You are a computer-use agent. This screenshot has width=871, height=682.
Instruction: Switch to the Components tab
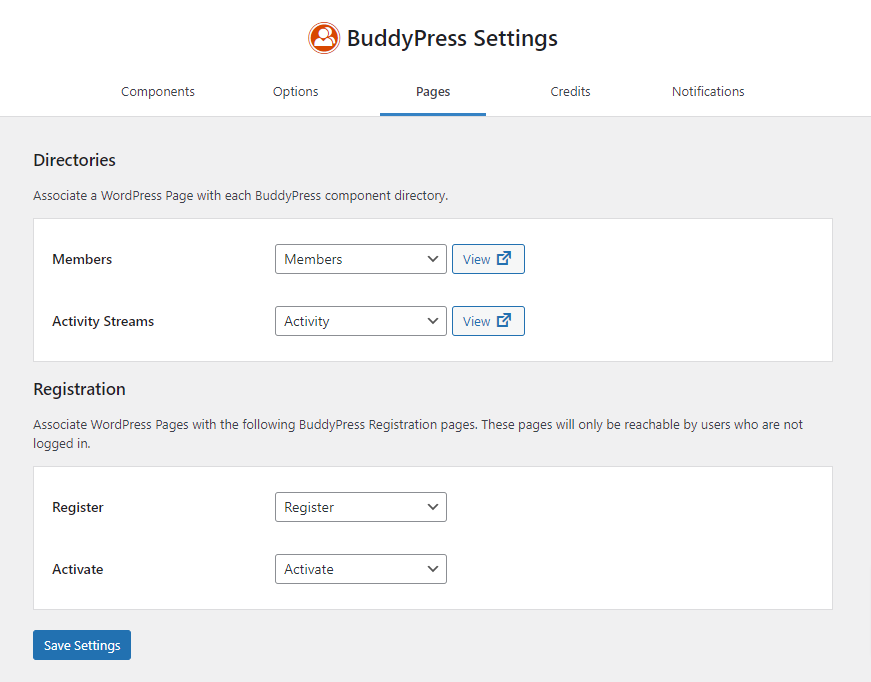[x=158, y=92]
